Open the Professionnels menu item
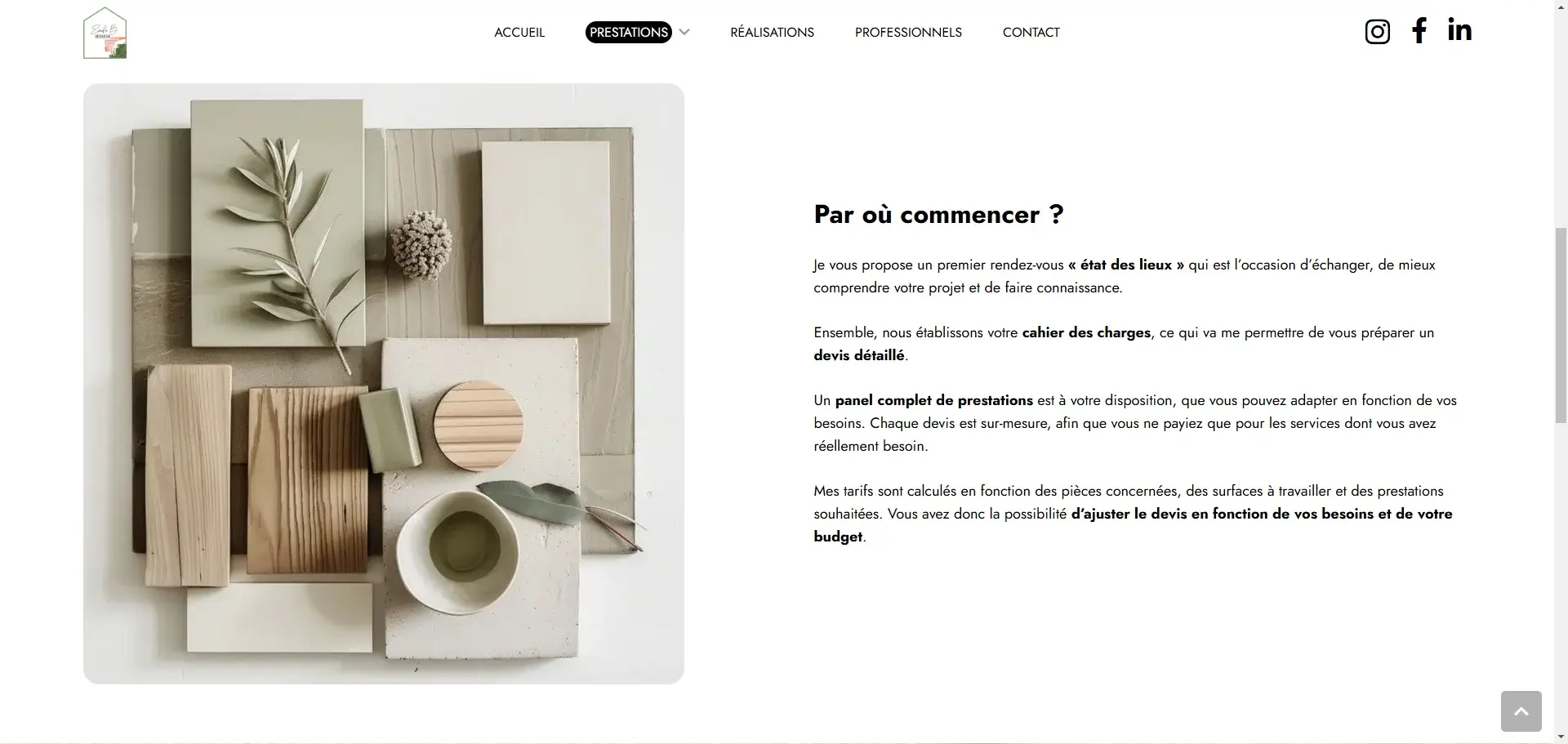Viewport: 1568px width, 744px height. 908,33
